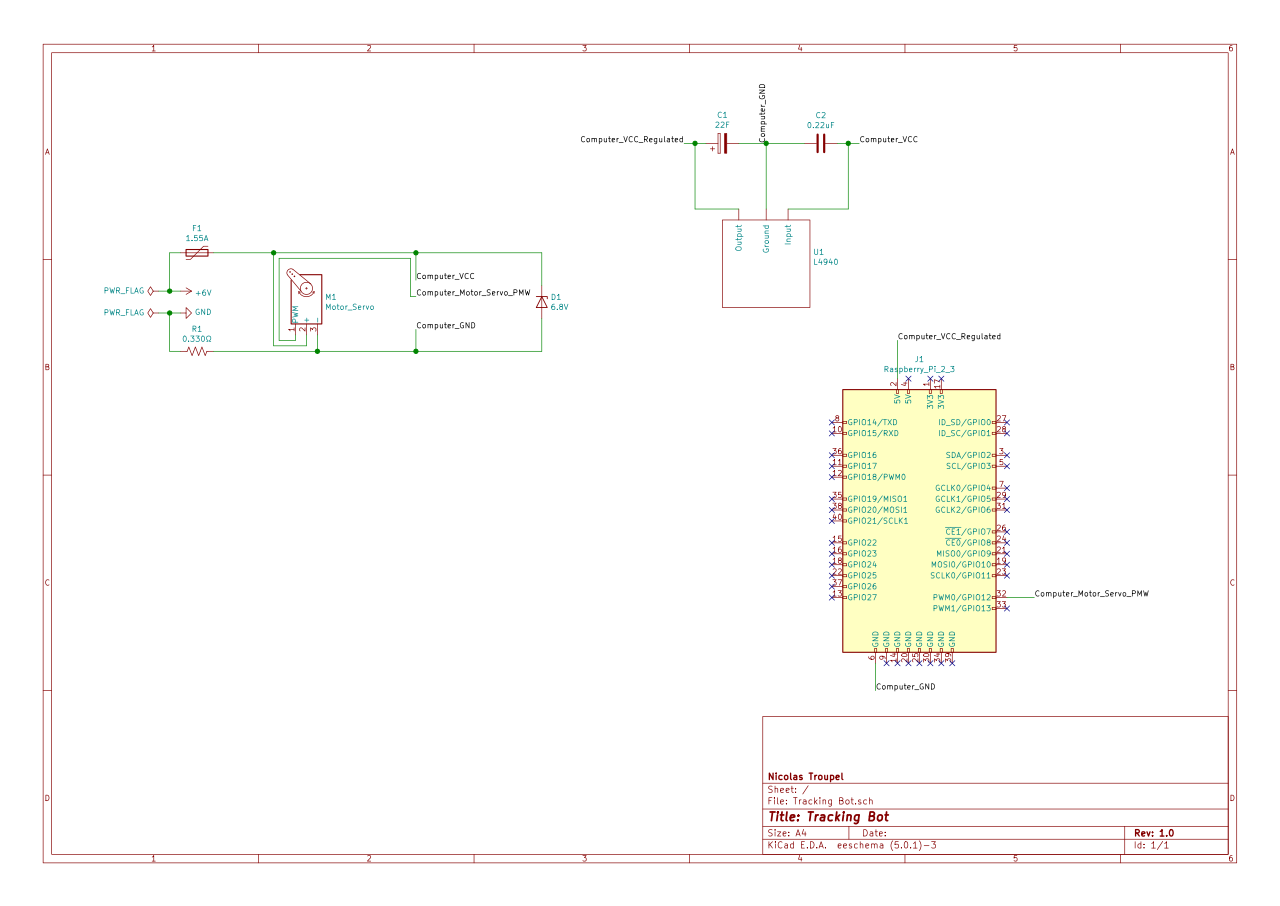The image size is (1280, 906).
Task: Click the D1 zener diode symbol
Action: coord(542,301)
